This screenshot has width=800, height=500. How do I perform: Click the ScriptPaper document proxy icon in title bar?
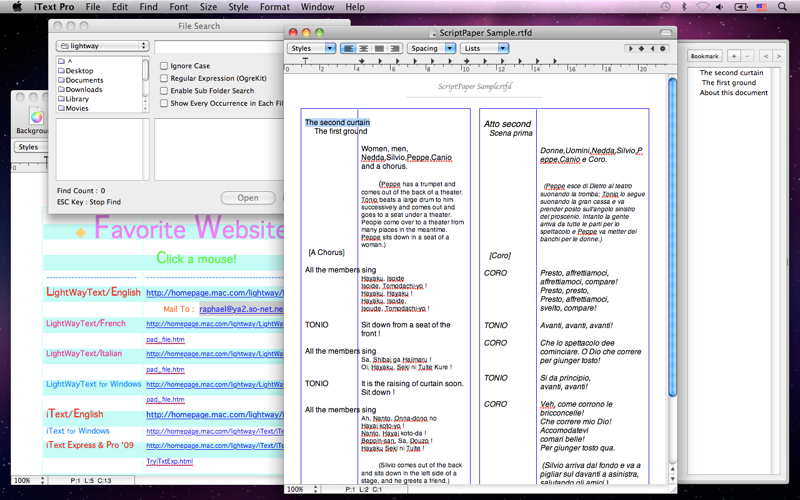(434, 33)
